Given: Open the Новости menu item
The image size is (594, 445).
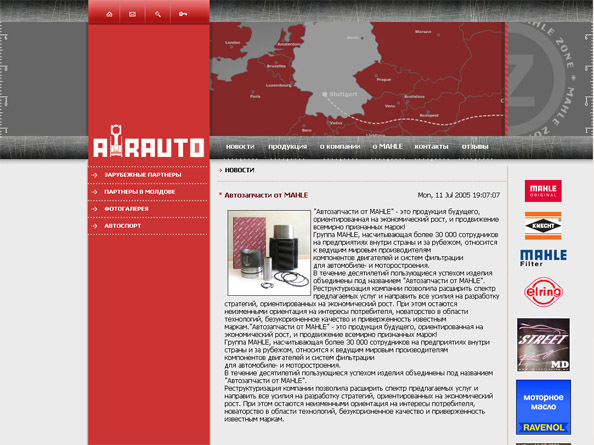Looking at the screenshot, I should click(x=240, y=147).
